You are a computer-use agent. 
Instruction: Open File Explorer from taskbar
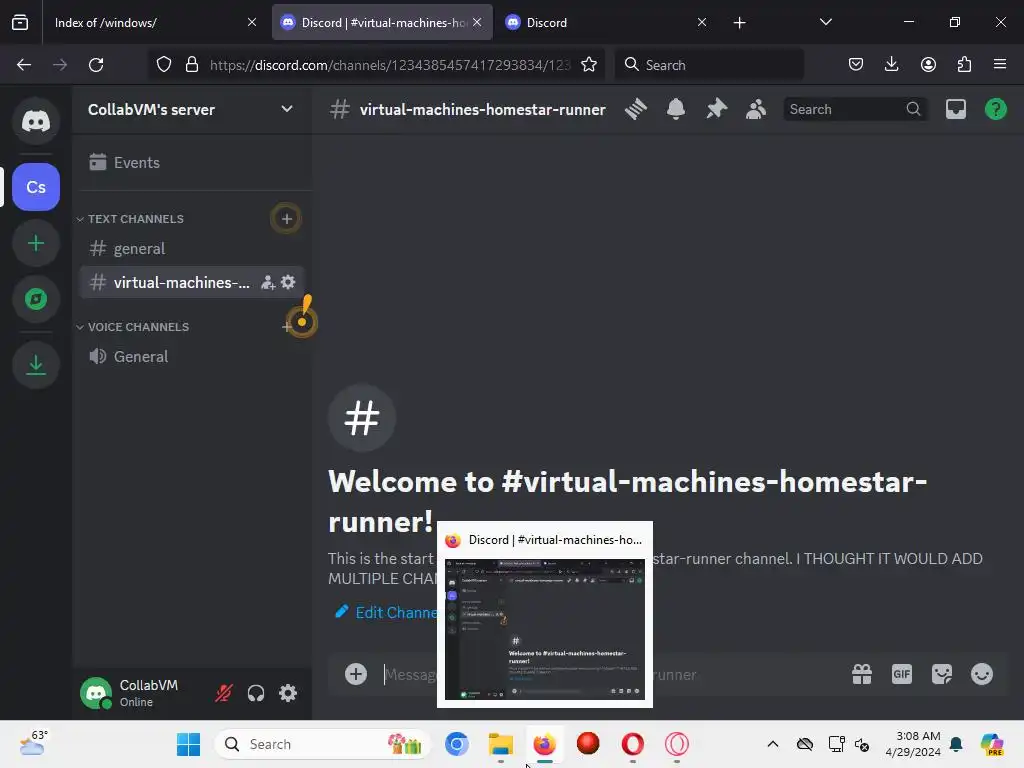[x=501, y=744]
